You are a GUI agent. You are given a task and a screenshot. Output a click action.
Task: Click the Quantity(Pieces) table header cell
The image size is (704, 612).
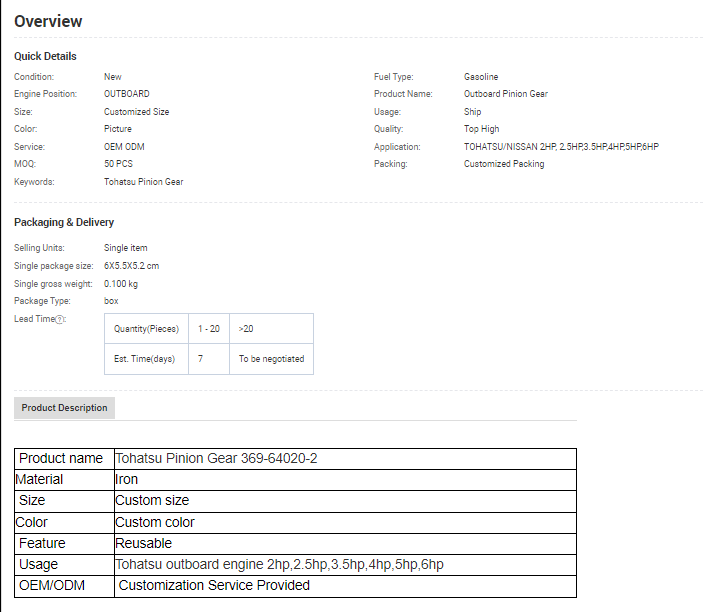pyautogui.click(x=146, y=329)
